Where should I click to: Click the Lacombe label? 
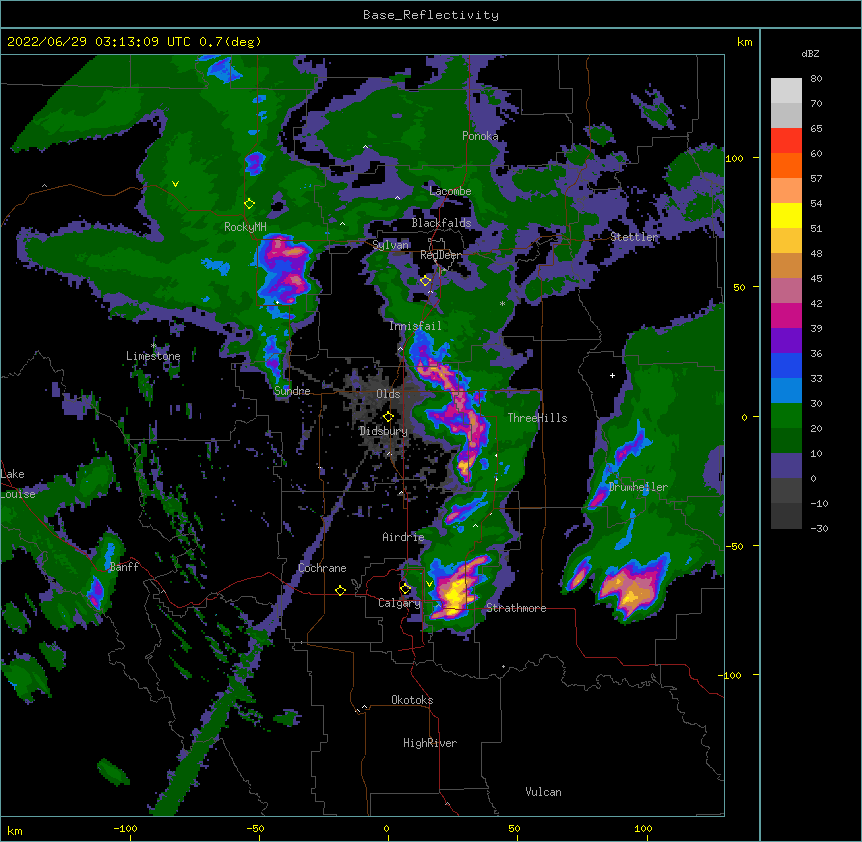click(x=450, y=191)
